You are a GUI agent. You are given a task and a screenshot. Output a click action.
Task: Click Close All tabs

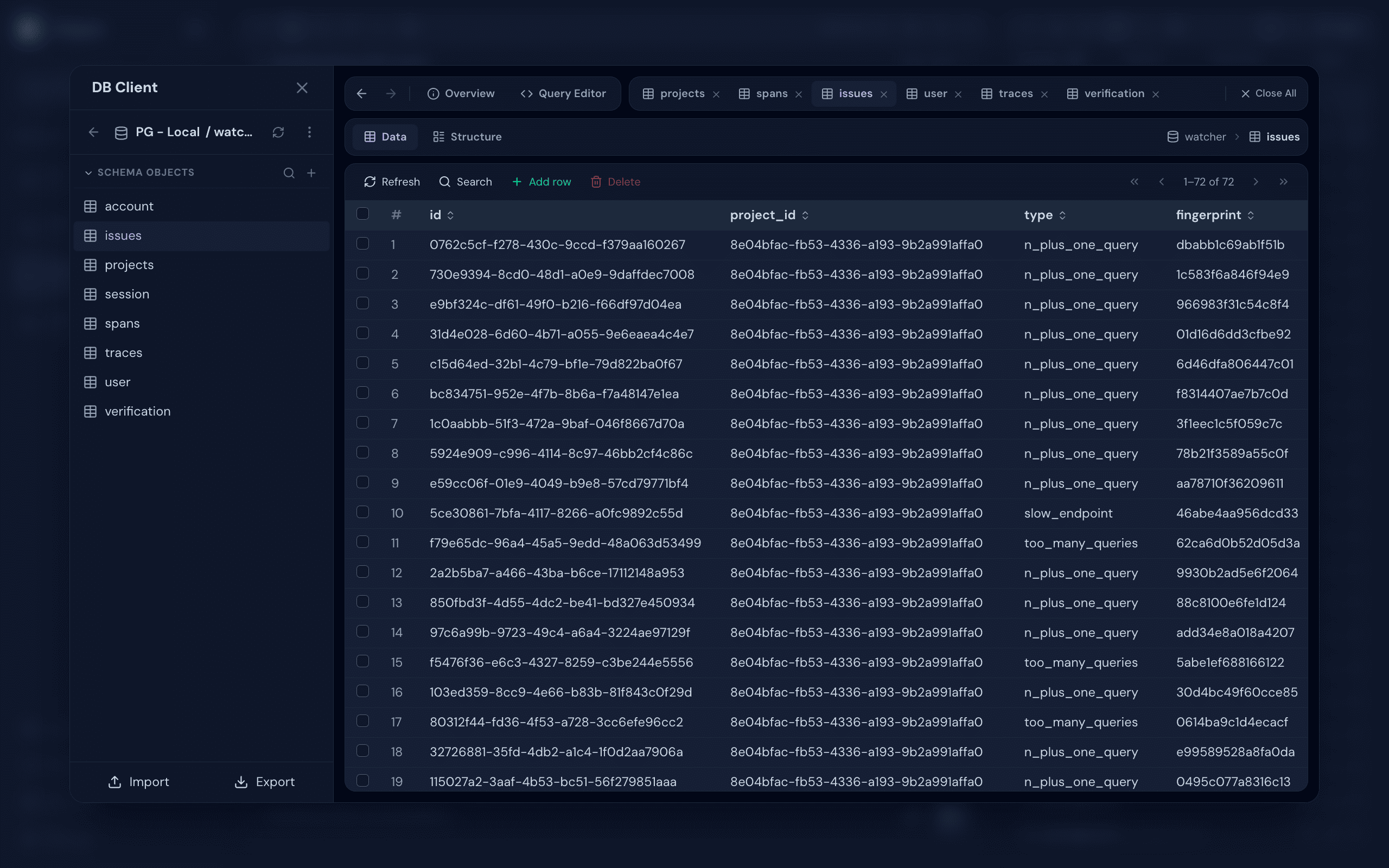(x=1269, y=93)
